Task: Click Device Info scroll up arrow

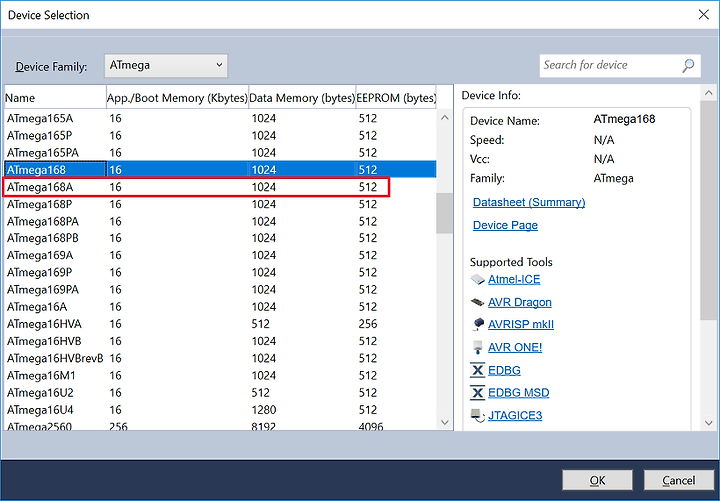Action: 709,93
